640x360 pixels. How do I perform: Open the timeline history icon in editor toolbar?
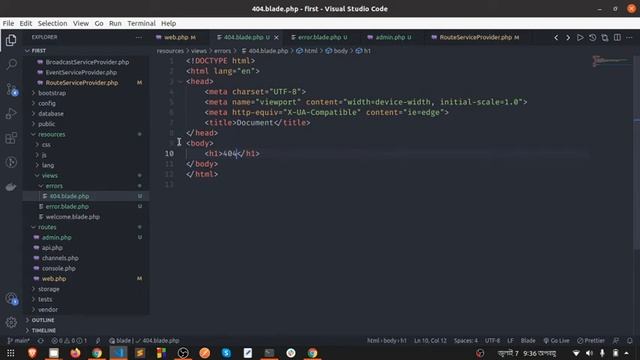pyautogui.click(x=592, y=38)
